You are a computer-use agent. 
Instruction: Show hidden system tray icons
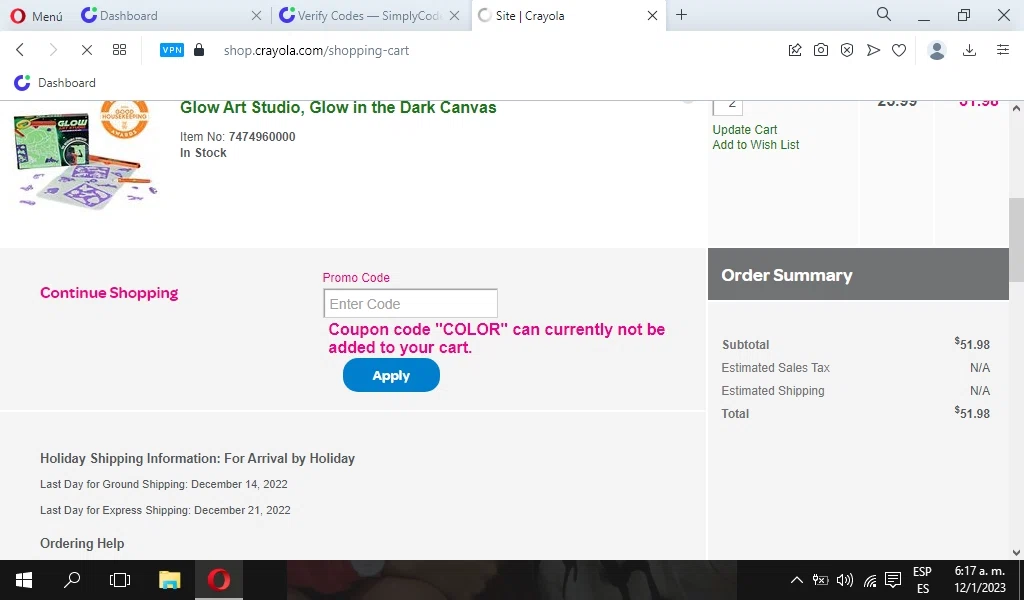coord(797,580)
